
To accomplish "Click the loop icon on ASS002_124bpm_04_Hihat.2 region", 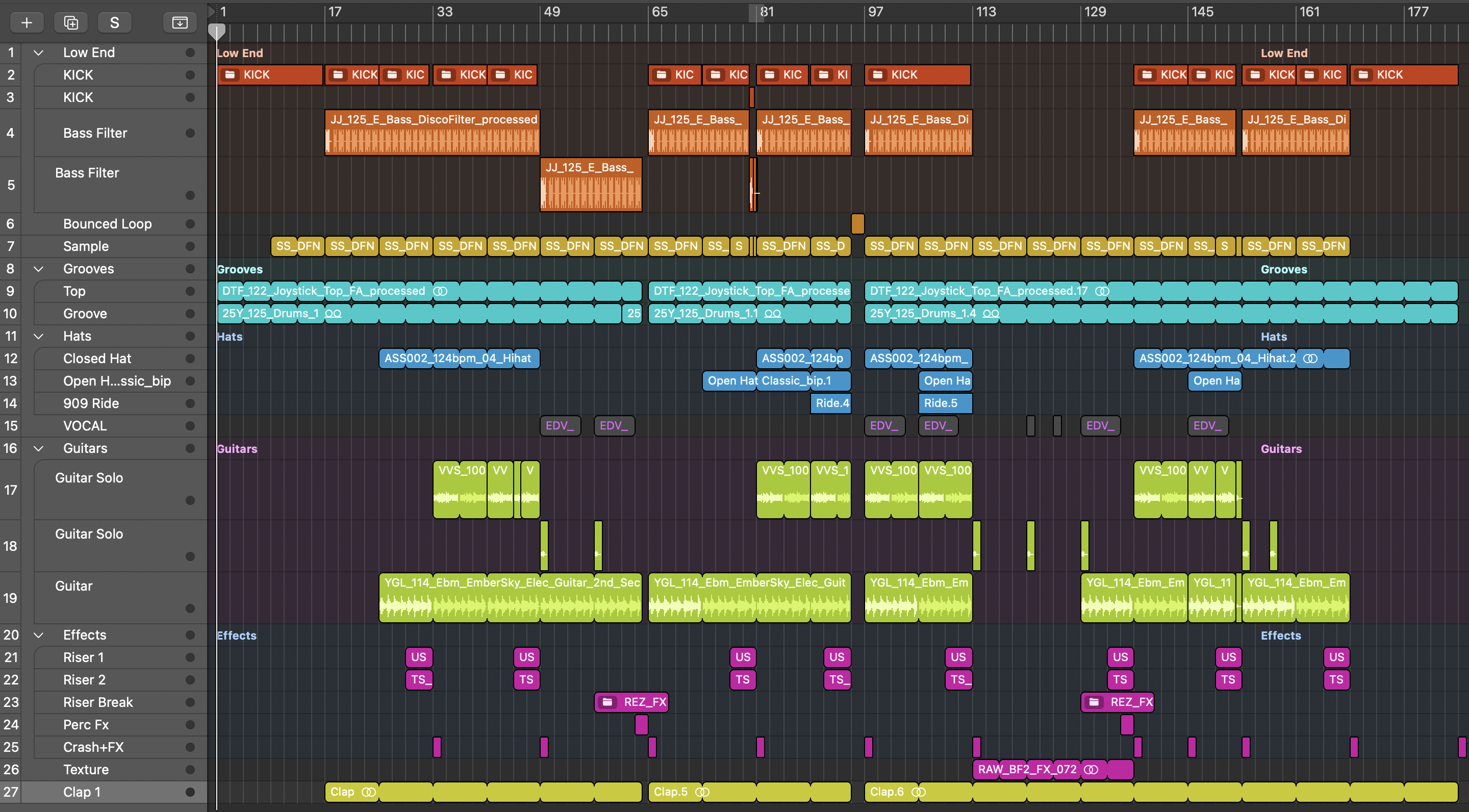I will coord(1310,358).
